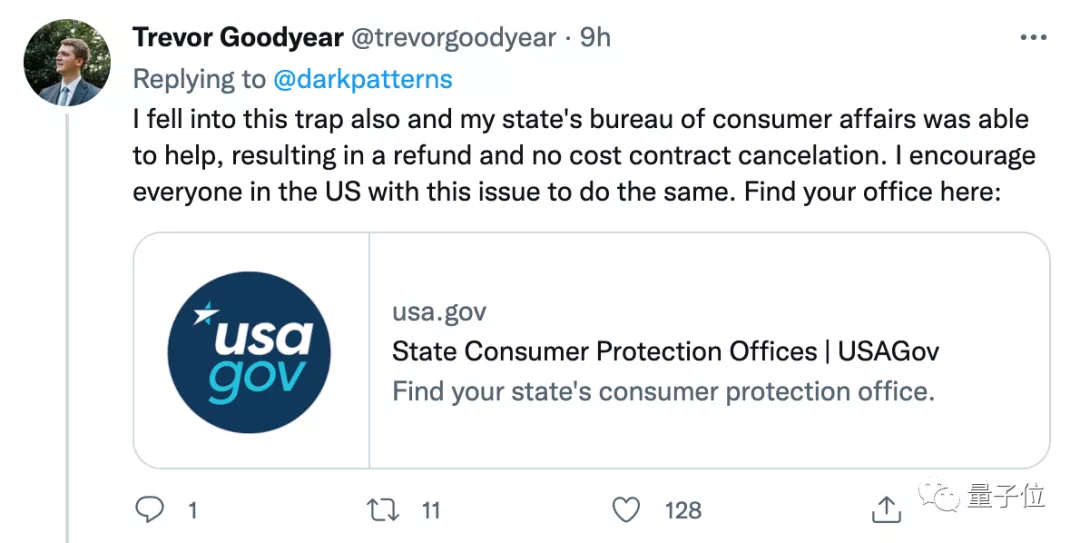Click the reply count of 1

(192, 511)
